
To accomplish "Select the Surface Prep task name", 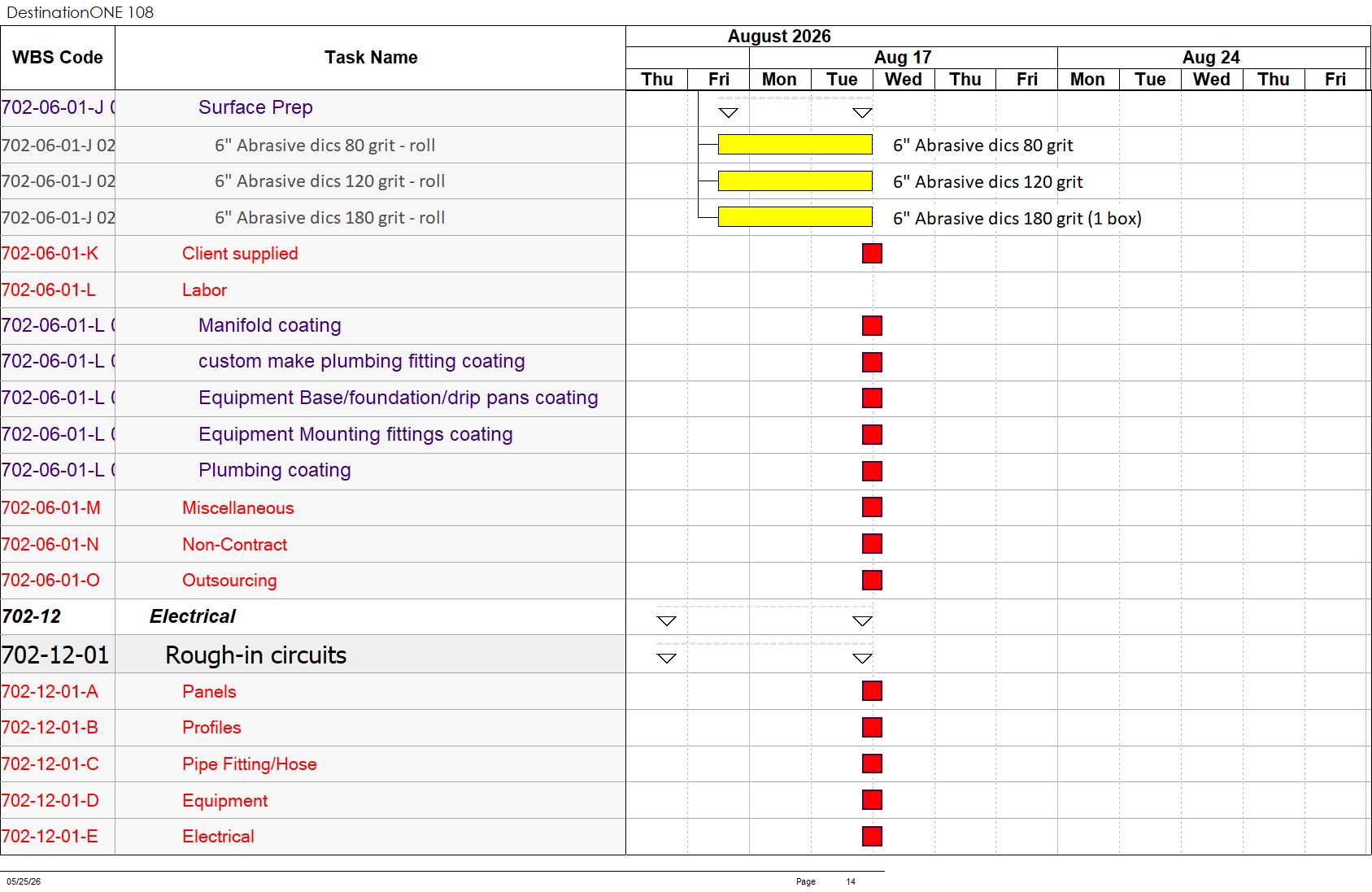I will click(x=255, y=107).
